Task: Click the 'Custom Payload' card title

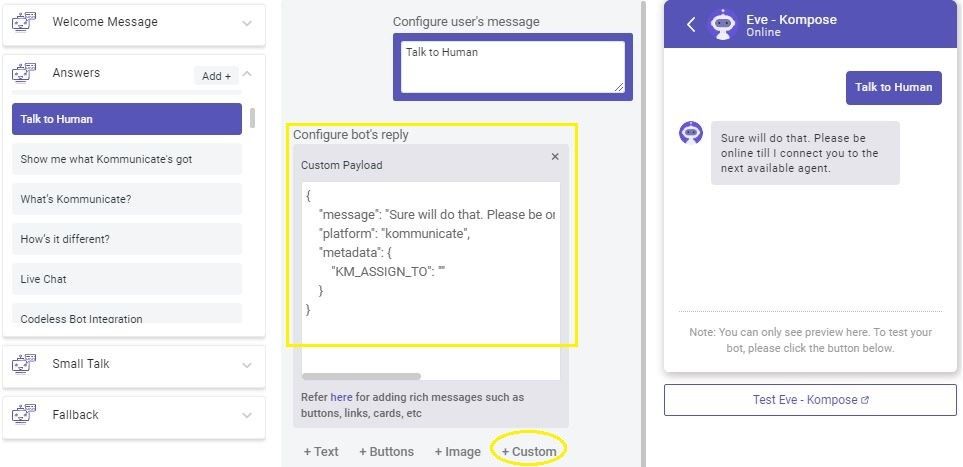Action: pos(341,165)
